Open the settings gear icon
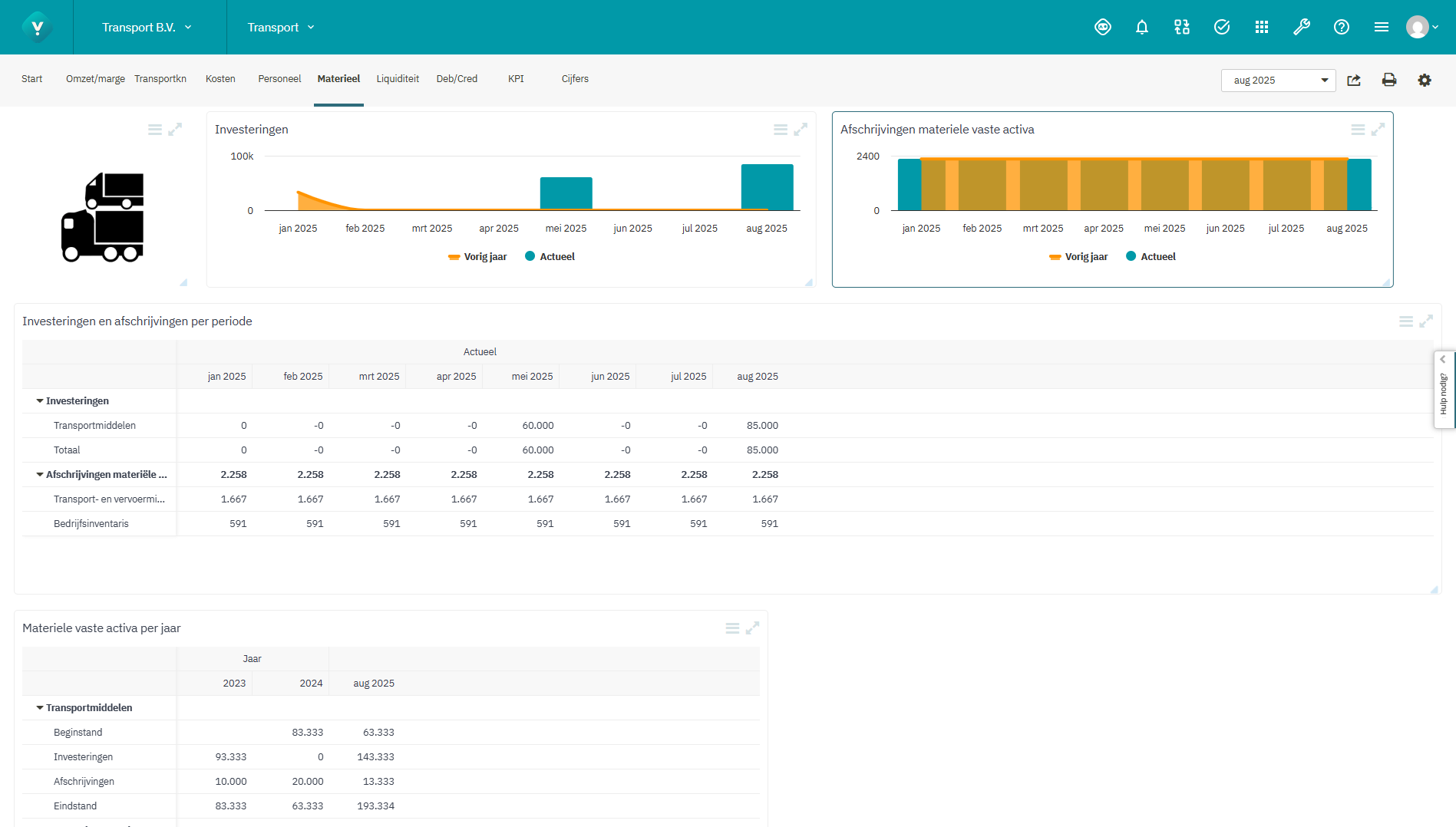This screenshot has width=1456, height=827. [x=1425, y=80]
